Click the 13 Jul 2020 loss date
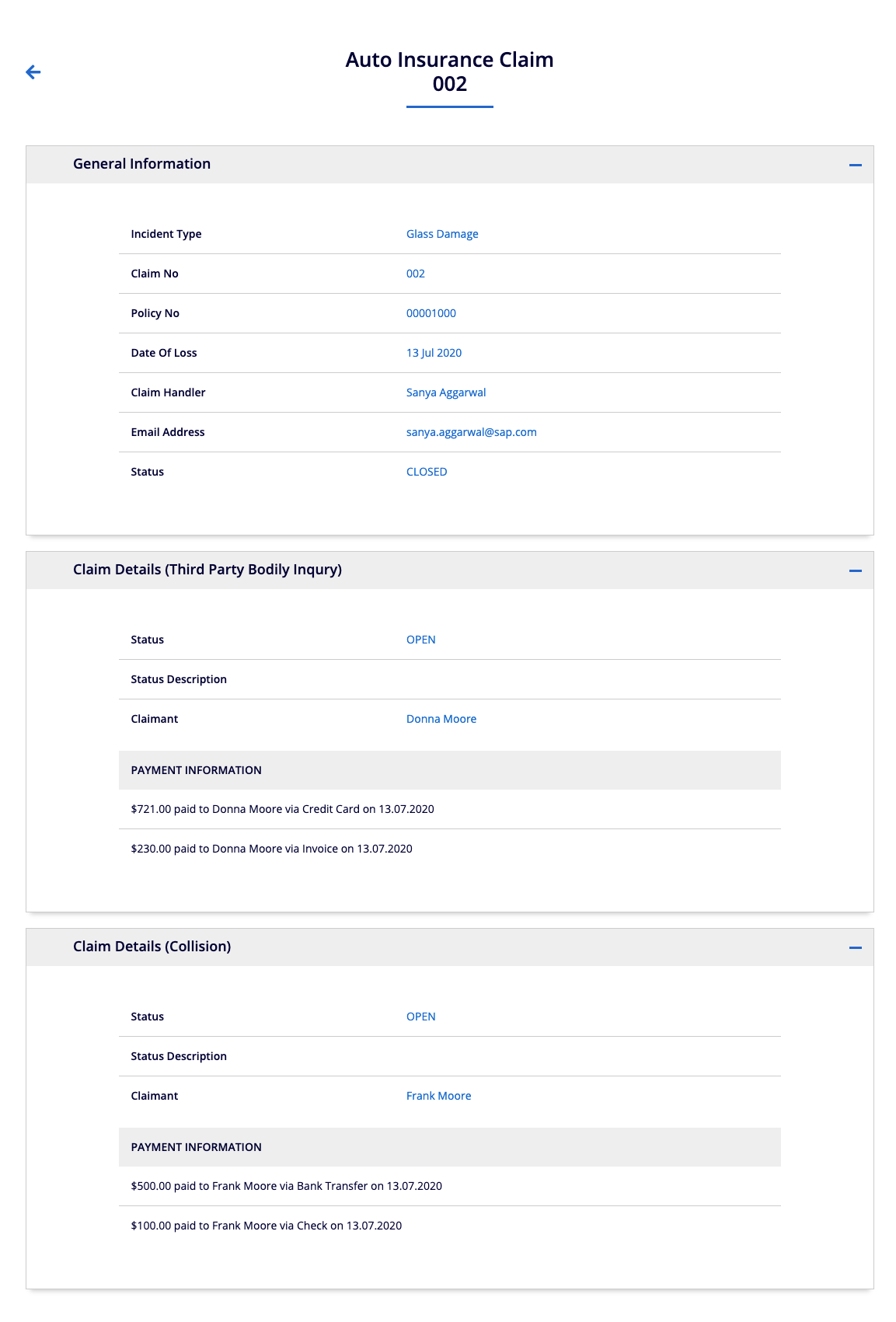896x1322 pixels. [434, 353]
